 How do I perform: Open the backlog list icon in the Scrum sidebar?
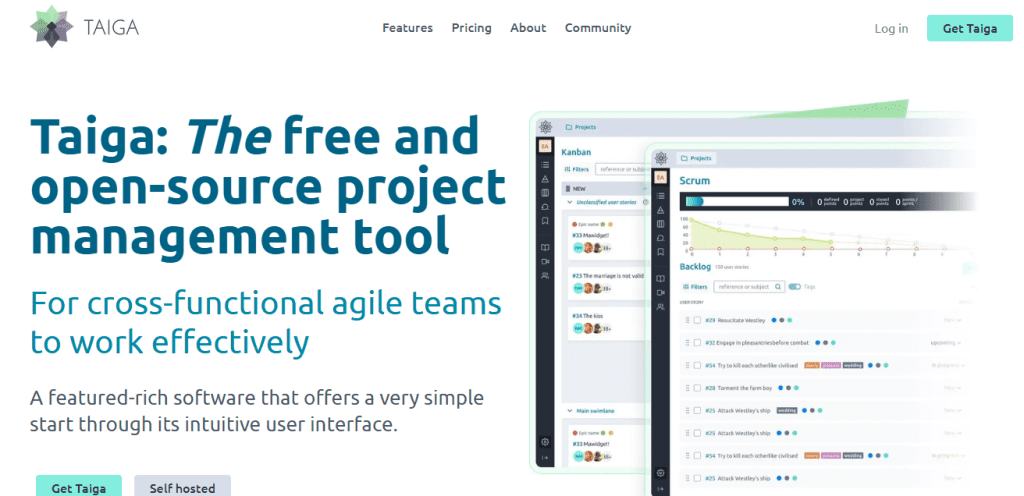coord(660,196)
